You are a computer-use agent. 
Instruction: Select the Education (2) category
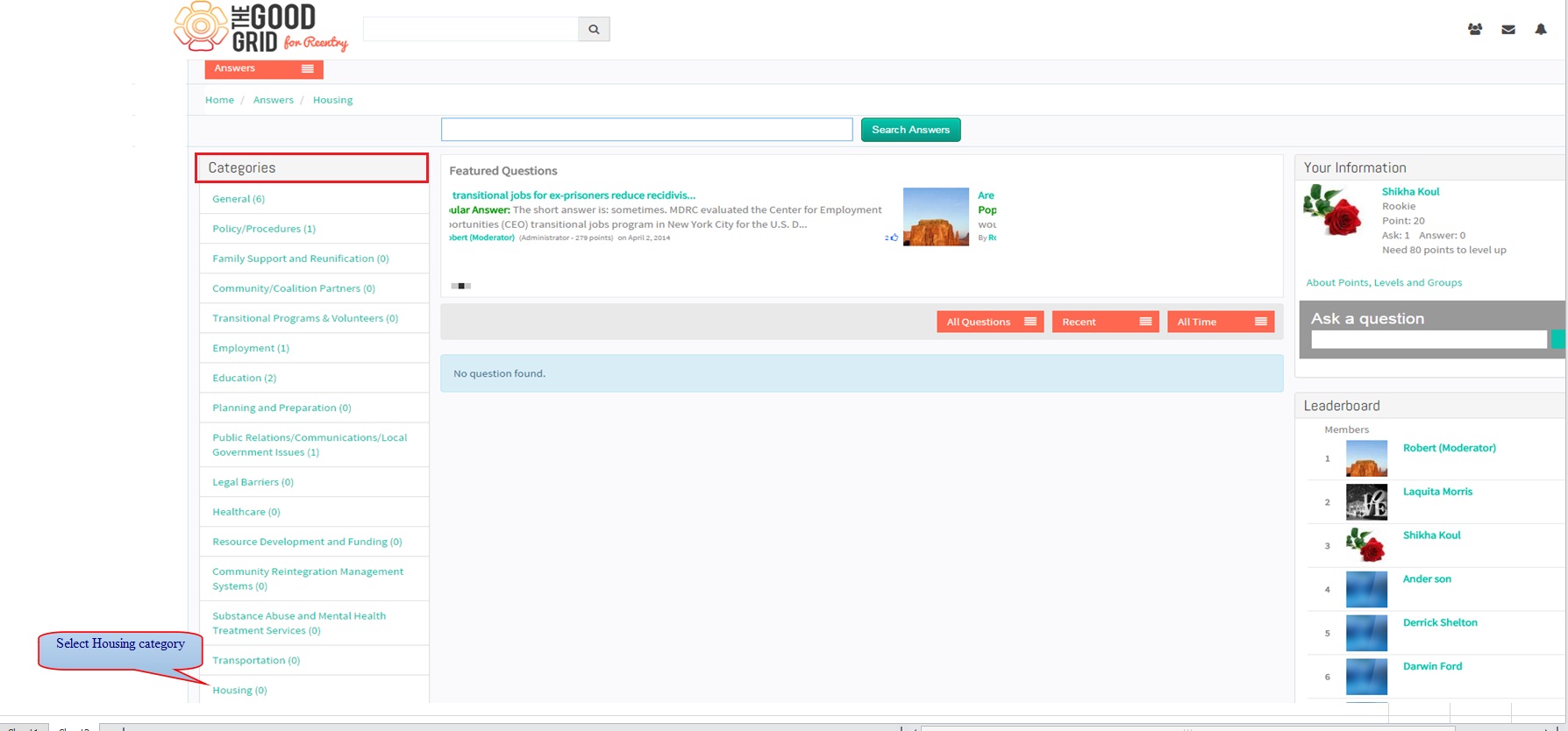tap(244, 378)
